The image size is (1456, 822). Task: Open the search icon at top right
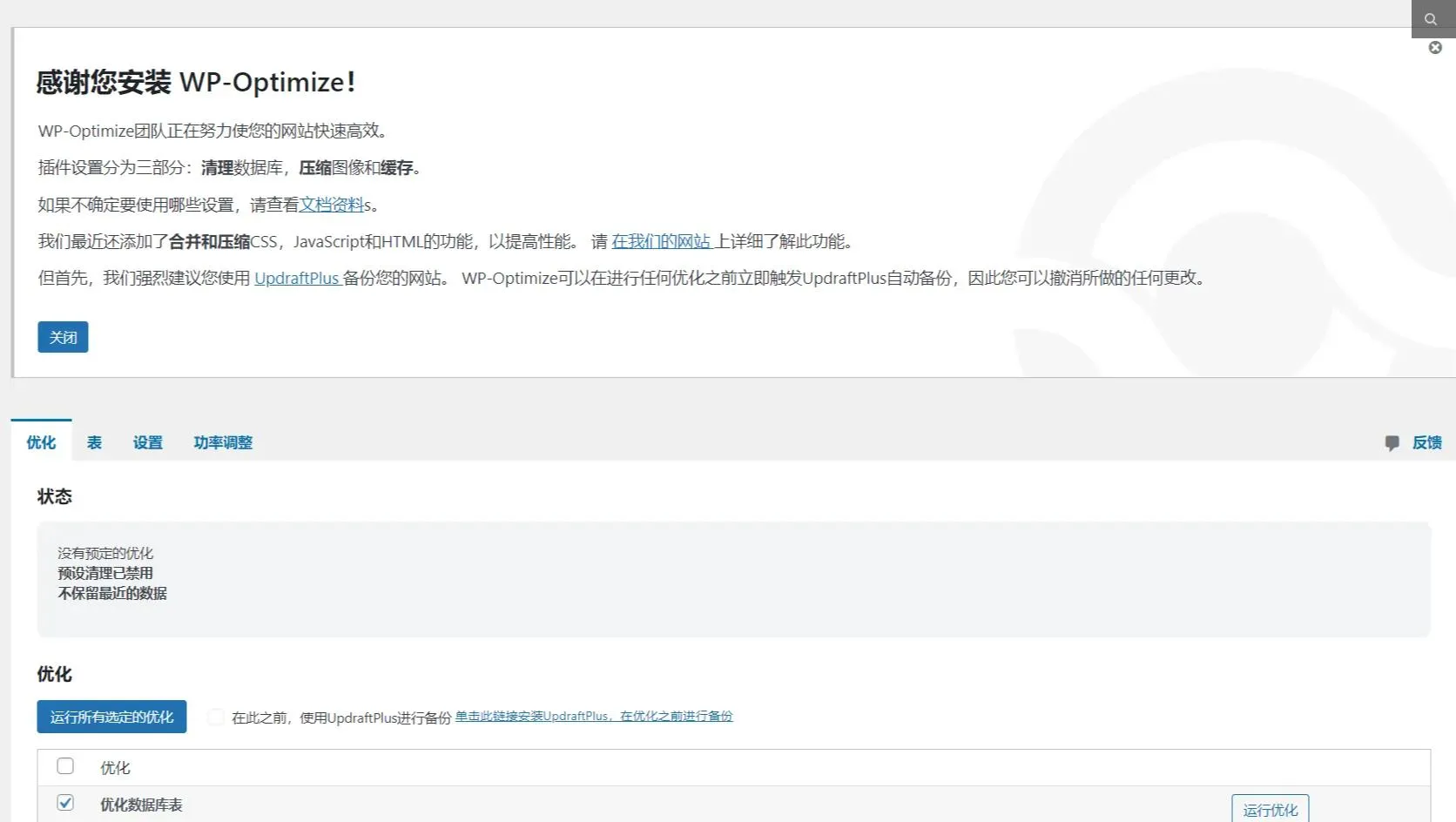coord(1432,18)
